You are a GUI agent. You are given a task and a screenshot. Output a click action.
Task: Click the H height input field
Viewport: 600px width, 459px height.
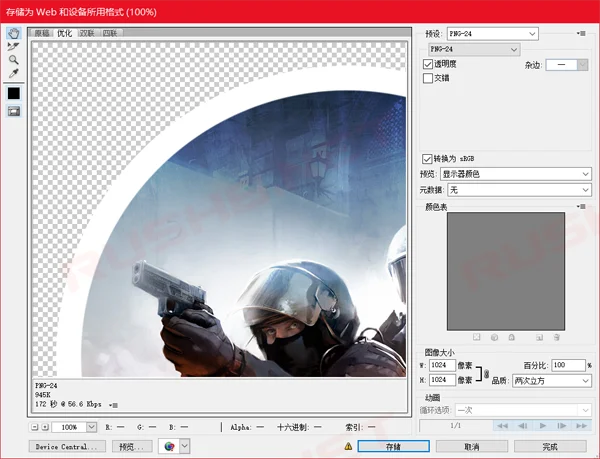point(442,380)
